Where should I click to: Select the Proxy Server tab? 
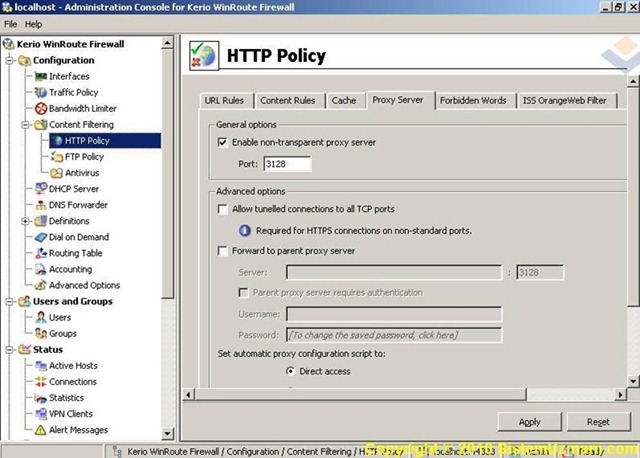pyautogui.click(x=398, y=100)
